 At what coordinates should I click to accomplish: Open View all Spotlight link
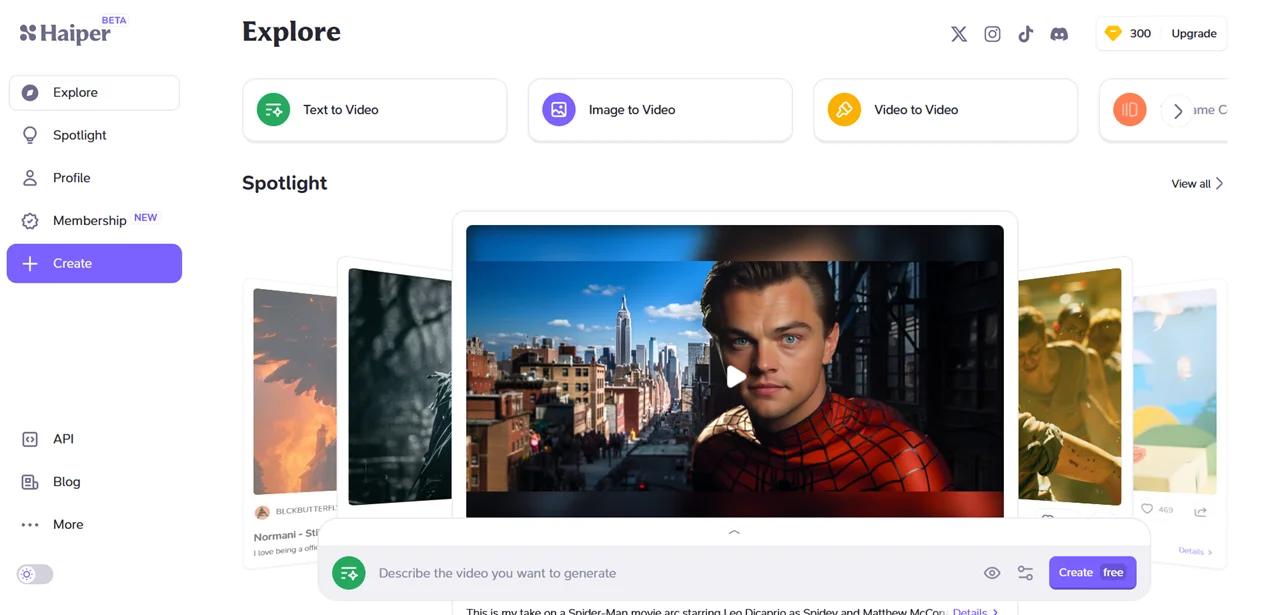(x=1197, y=184)
